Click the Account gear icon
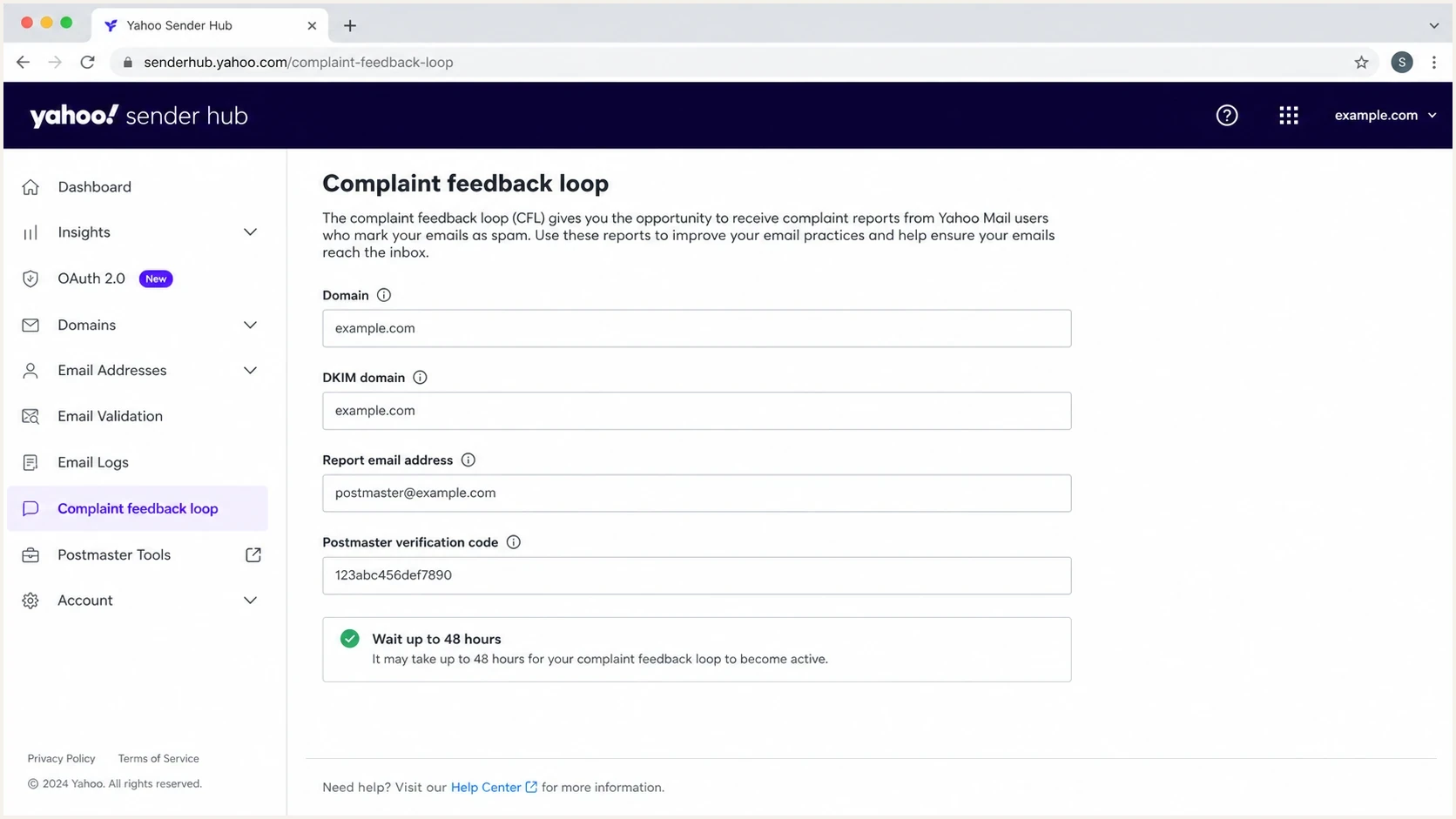The height and width of the screenshot is (819, 1456). 30,601
